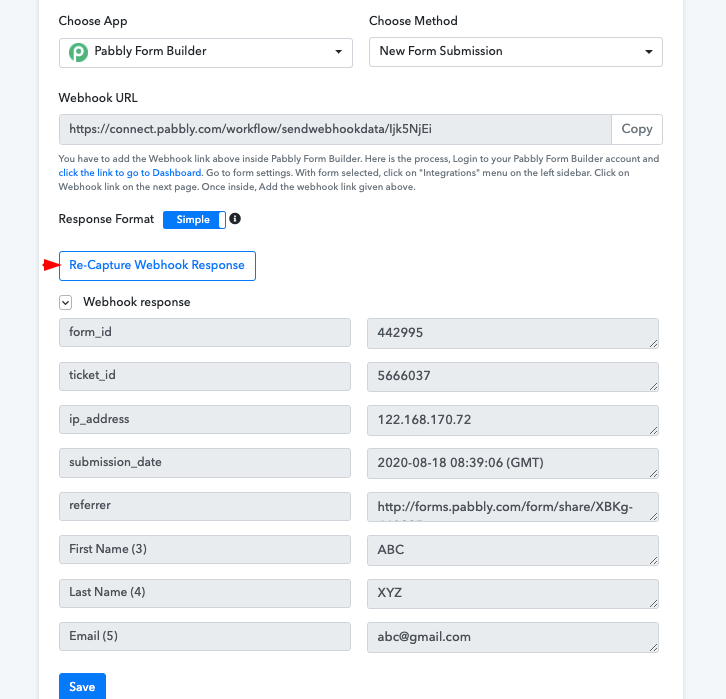Open the 'click the link to go to Dashboard' link
The height and width of the screenshot is (699, 726).
[130, 173]
